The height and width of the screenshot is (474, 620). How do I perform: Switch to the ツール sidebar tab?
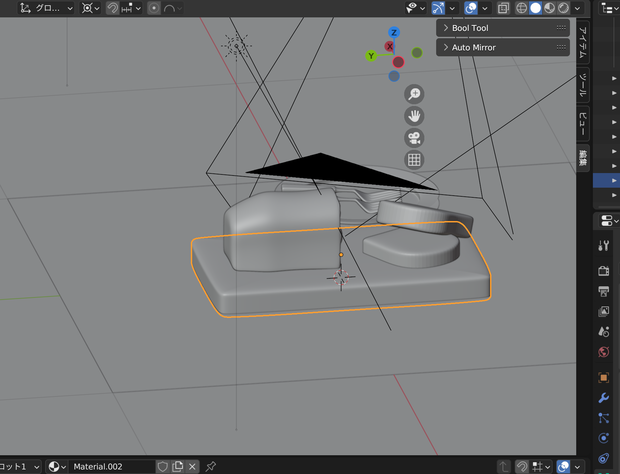[x=583, y=85]
